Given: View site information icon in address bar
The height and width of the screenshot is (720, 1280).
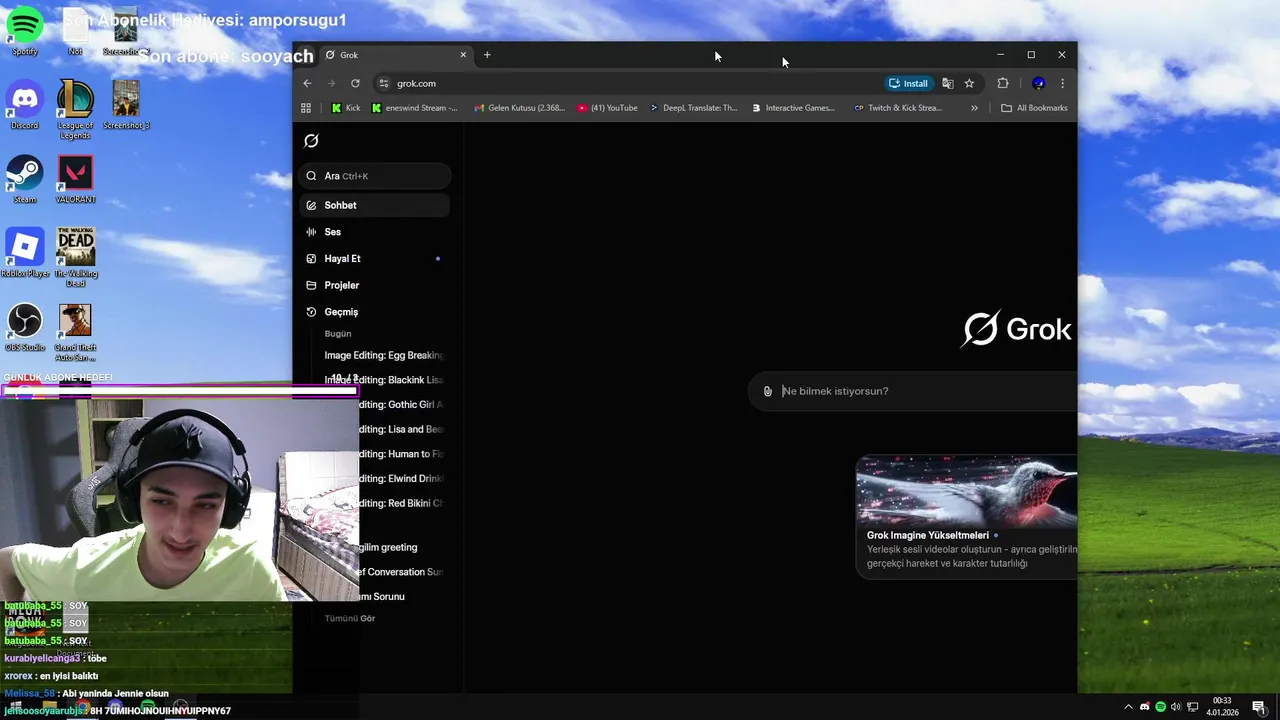Looking at the screenshot, I should [x=383, y=83].
